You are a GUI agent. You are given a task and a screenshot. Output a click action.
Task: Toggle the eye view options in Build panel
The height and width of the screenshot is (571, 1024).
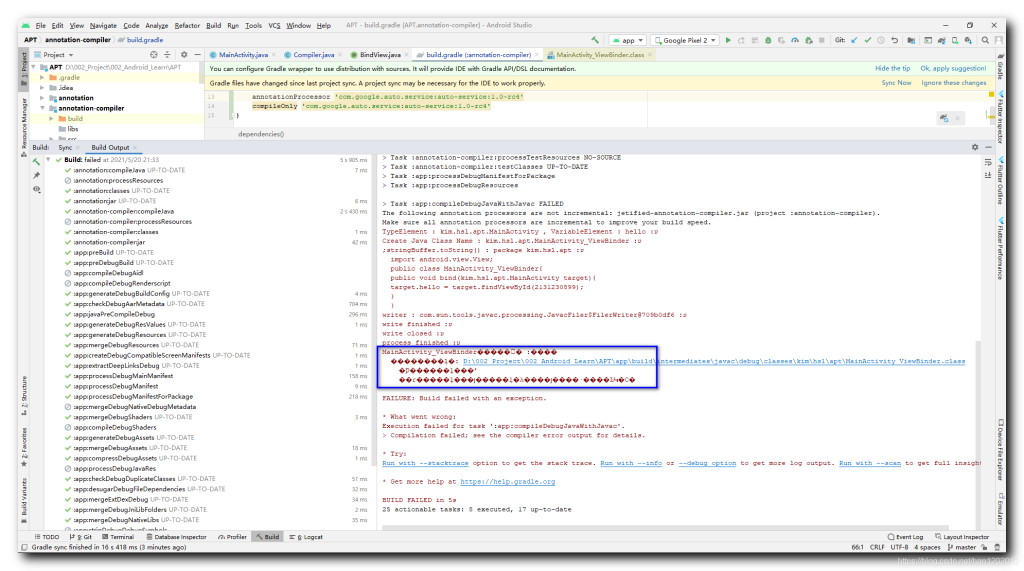[x=37, y=189]
